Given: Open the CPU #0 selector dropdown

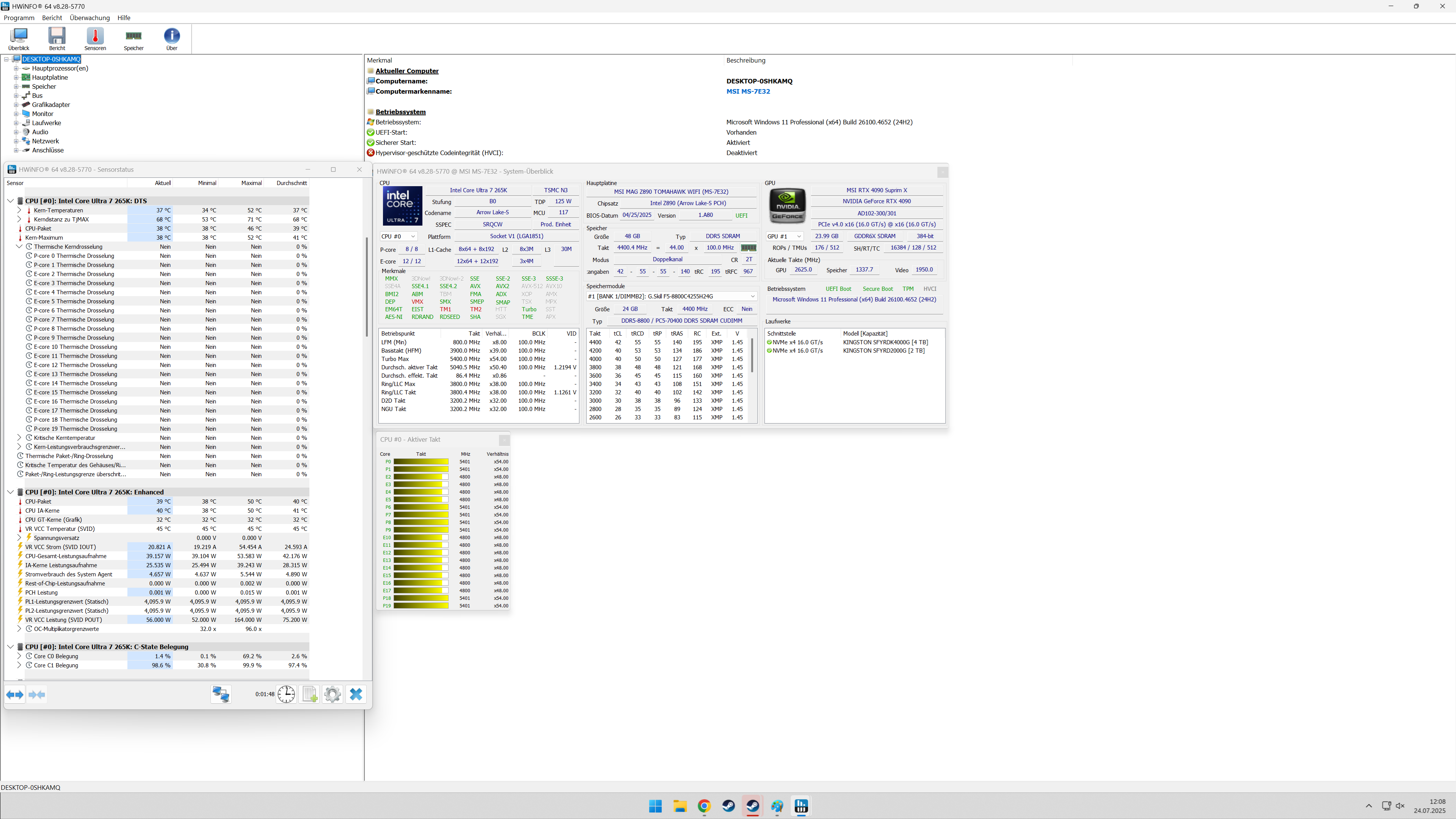Looking at the screenshot, I should 399,236.
